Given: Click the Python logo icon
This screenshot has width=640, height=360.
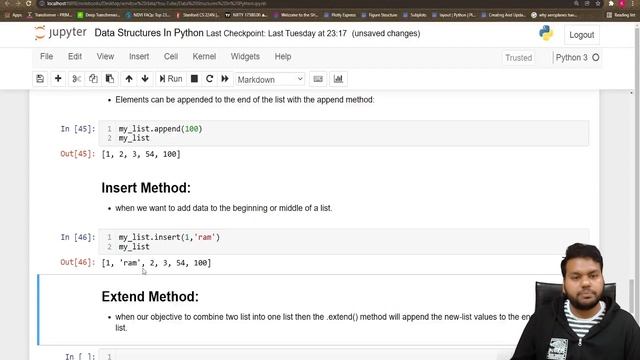Looking at the screenshot, I should pos(546,33).
